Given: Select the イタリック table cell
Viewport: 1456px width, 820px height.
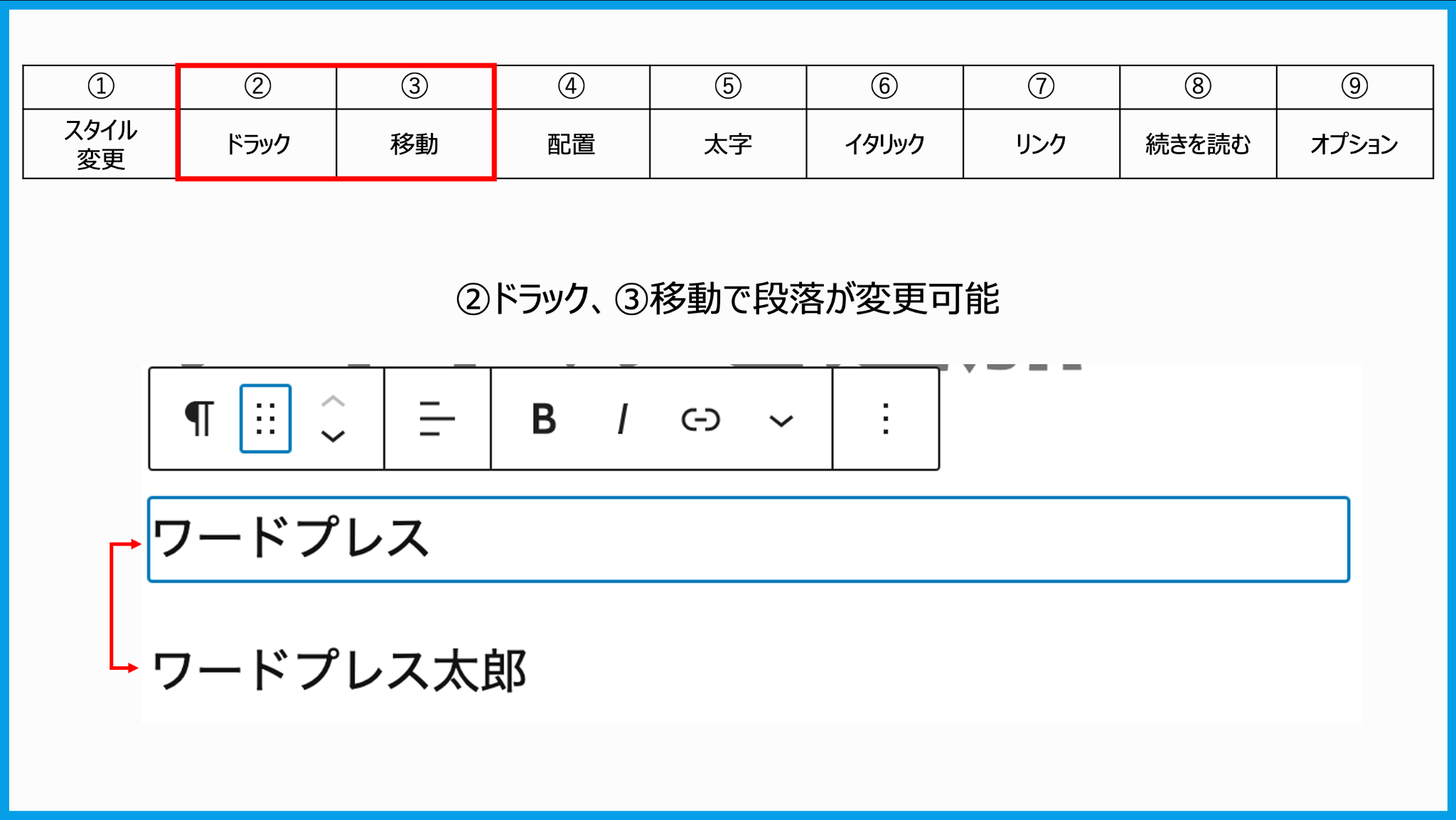Looking at the screenshot, I should point(884,144).
